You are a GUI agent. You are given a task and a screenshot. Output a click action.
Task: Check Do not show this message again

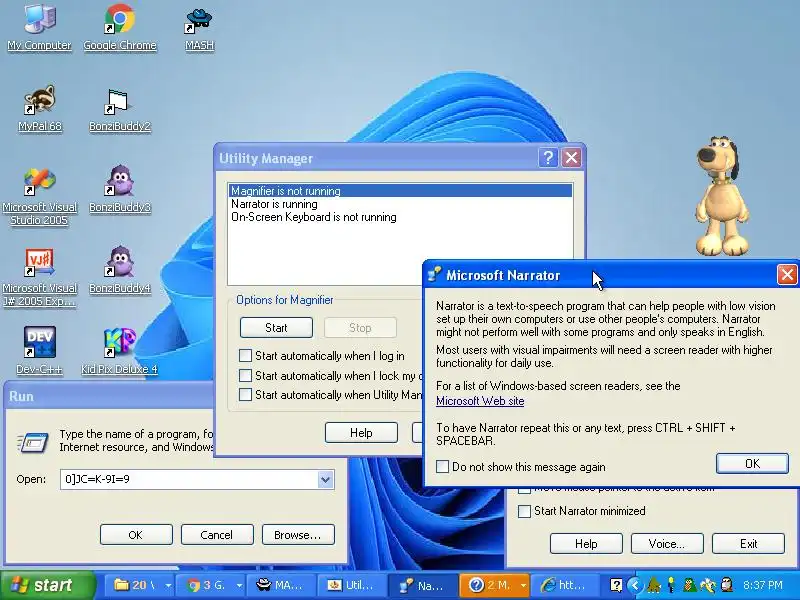tap(442, 466)
